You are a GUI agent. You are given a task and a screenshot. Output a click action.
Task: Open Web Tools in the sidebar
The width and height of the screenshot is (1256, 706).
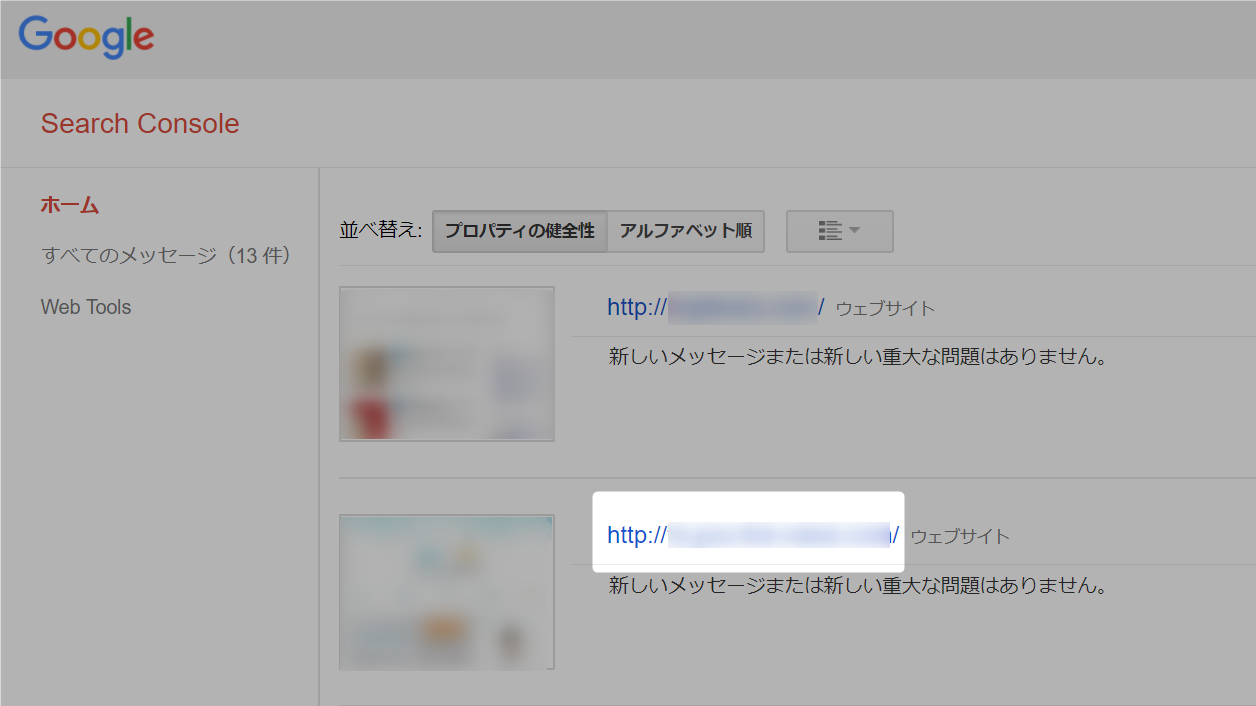[x=86, y=307]
